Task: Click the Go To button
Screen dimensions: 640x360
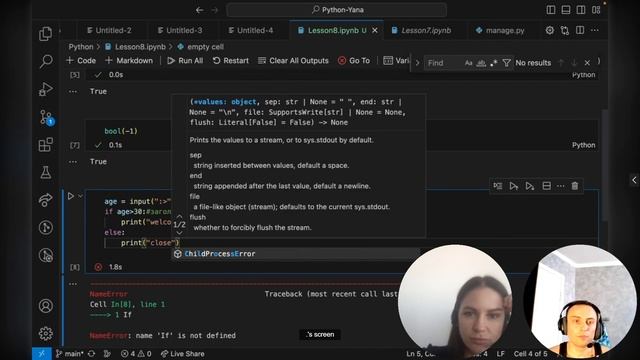Action: tap(354, 60)
